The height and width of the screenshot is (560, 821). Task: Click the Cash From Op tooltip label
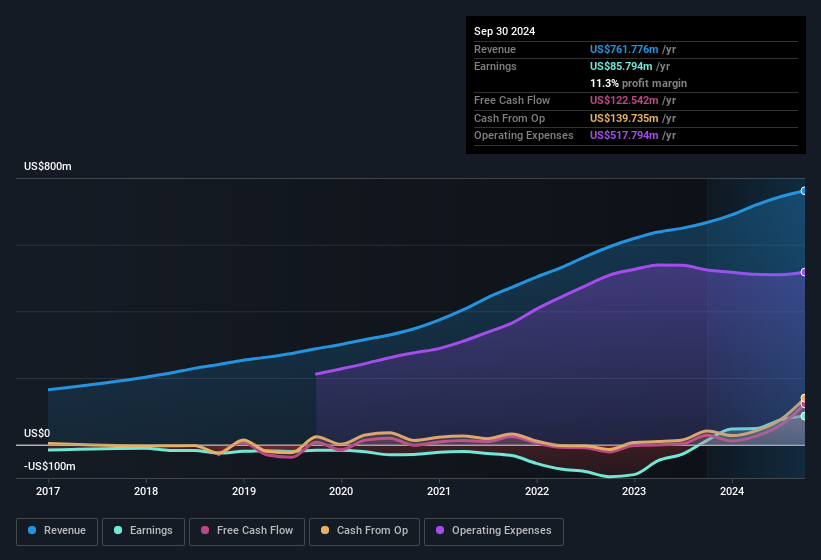coord(509,118)
